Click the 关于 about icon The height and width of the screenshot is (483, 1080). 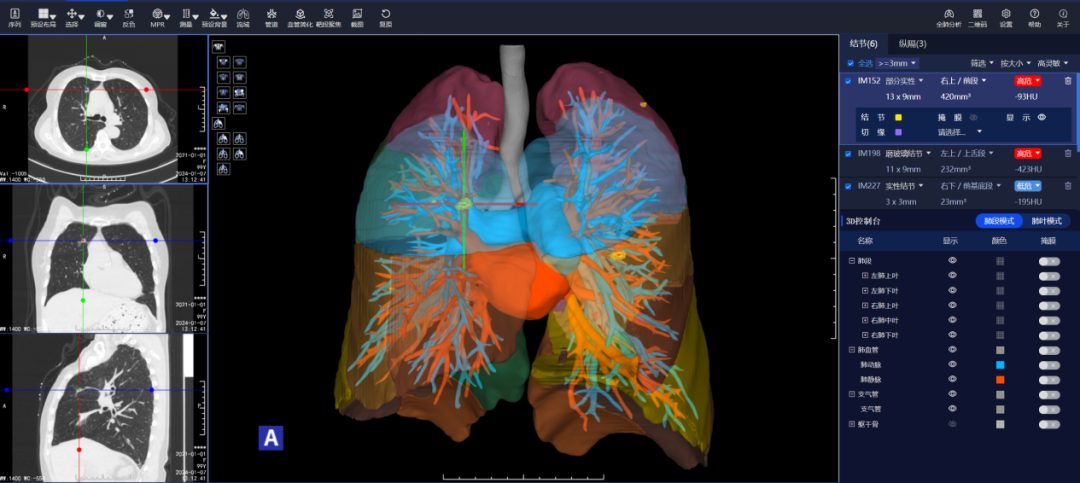pos(1063,14)
